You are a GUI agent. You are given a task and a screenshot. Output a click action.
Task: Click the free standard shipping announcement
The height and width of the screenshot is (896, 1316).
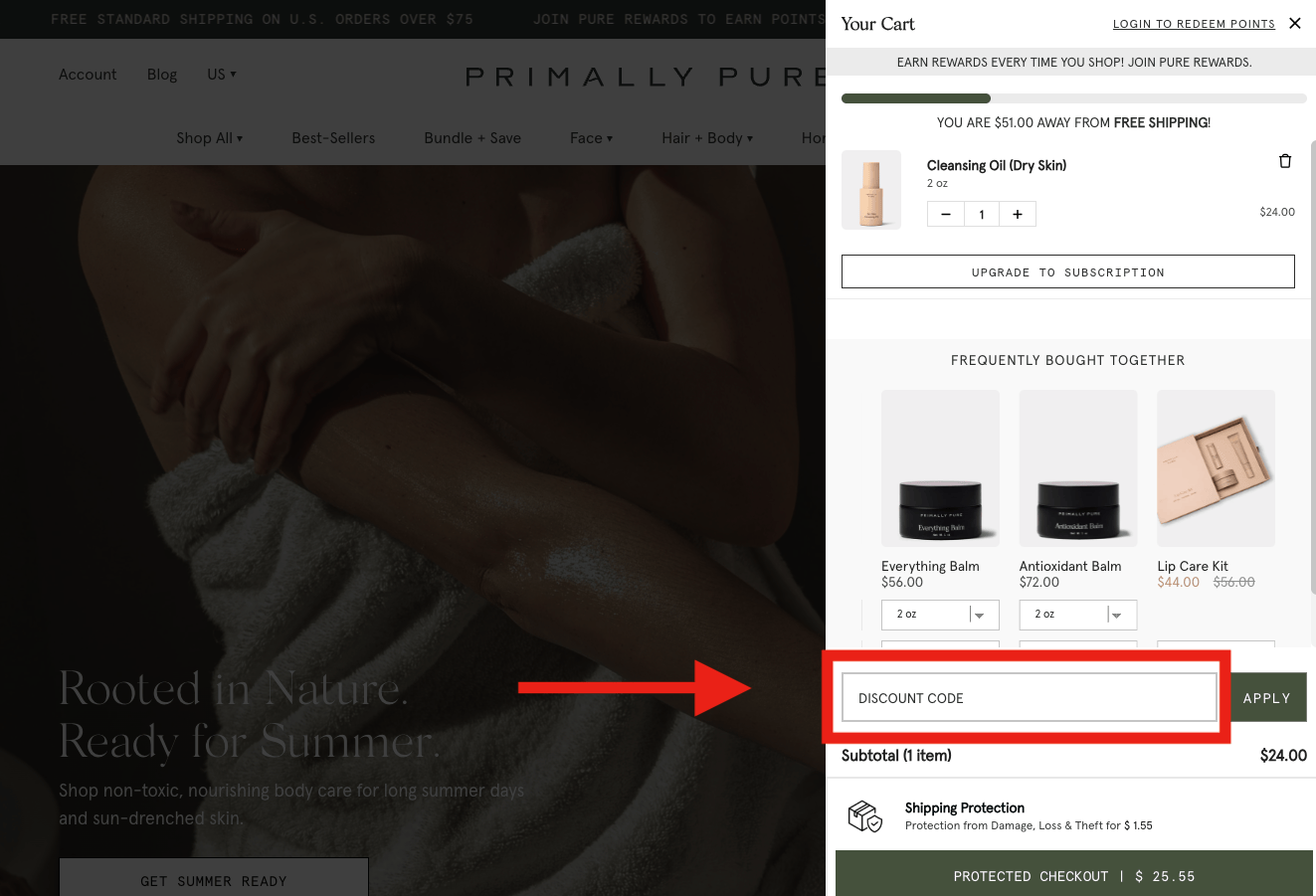click(x=262, y=19)
